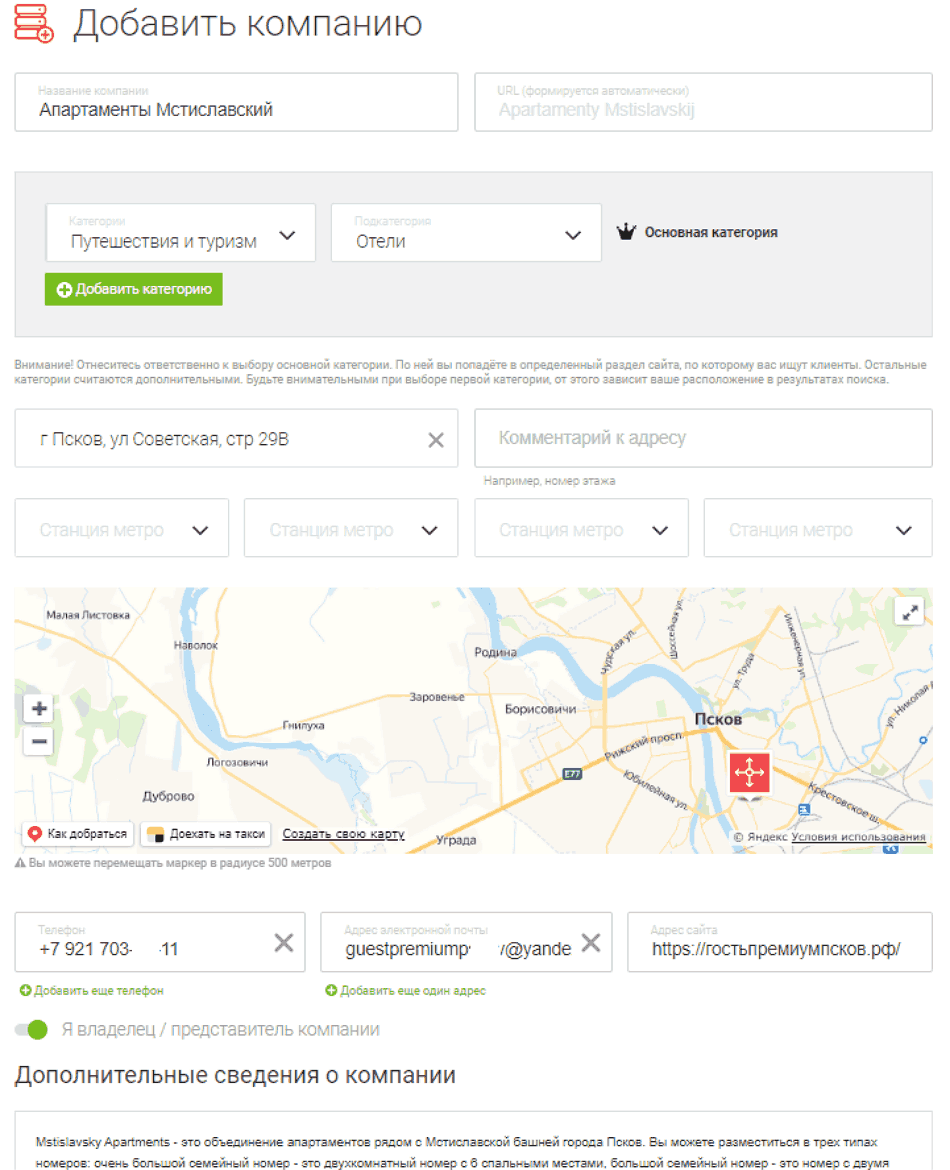Open the Категории dropdown Путешествия и туризм
Viewport: 950px width, 1170px height.
tap(181, 233)
